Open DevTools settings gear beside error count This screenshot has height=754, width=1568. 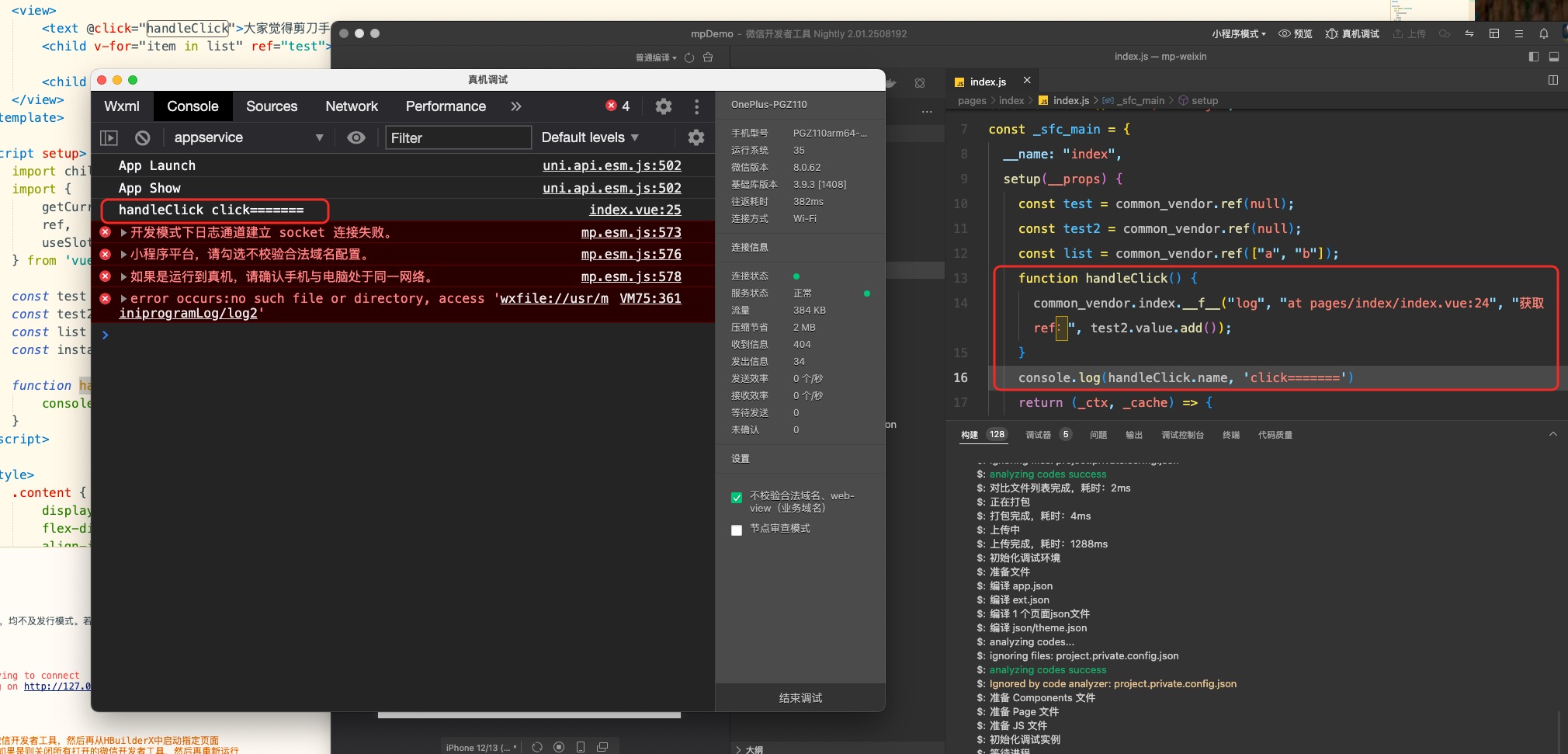(663, 106)
